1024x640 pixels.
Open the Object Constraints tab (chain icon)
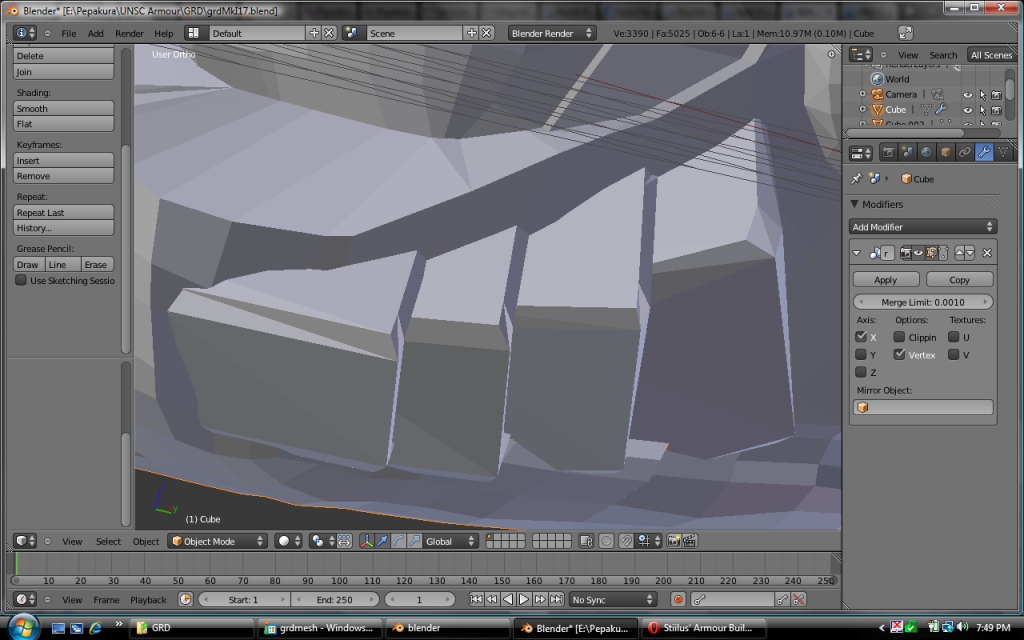tap(964, 153)
